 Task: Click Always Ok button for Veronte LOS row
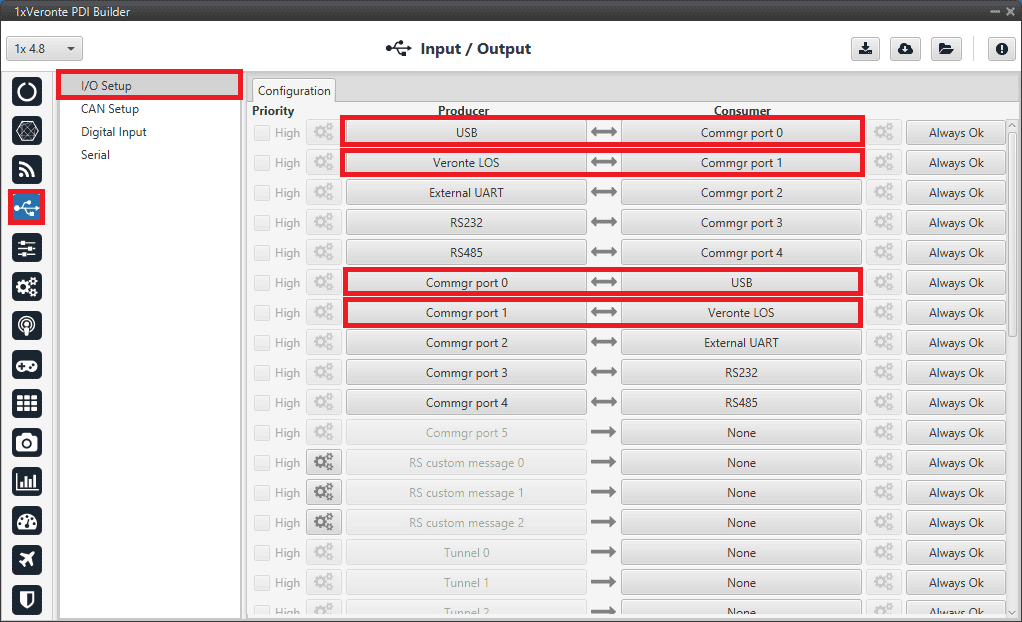955,163
